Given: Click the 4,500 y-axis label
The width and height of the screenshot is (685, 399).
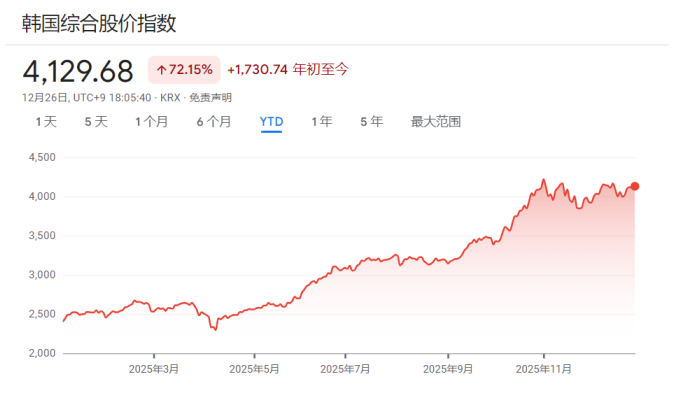Looking at the screenshot, I should coord(42,157).
